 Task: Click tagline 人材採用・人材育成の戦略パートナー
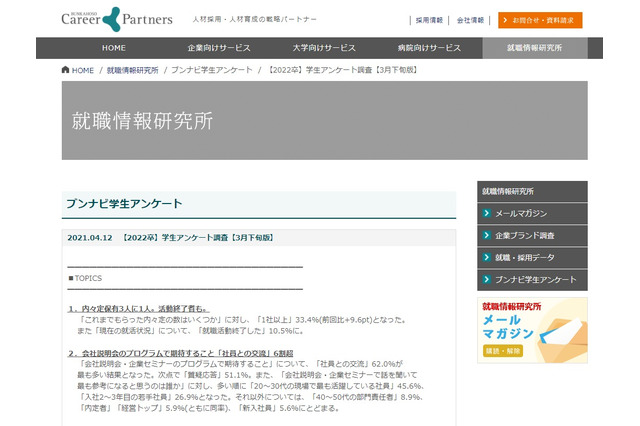[x=255, y=19]
